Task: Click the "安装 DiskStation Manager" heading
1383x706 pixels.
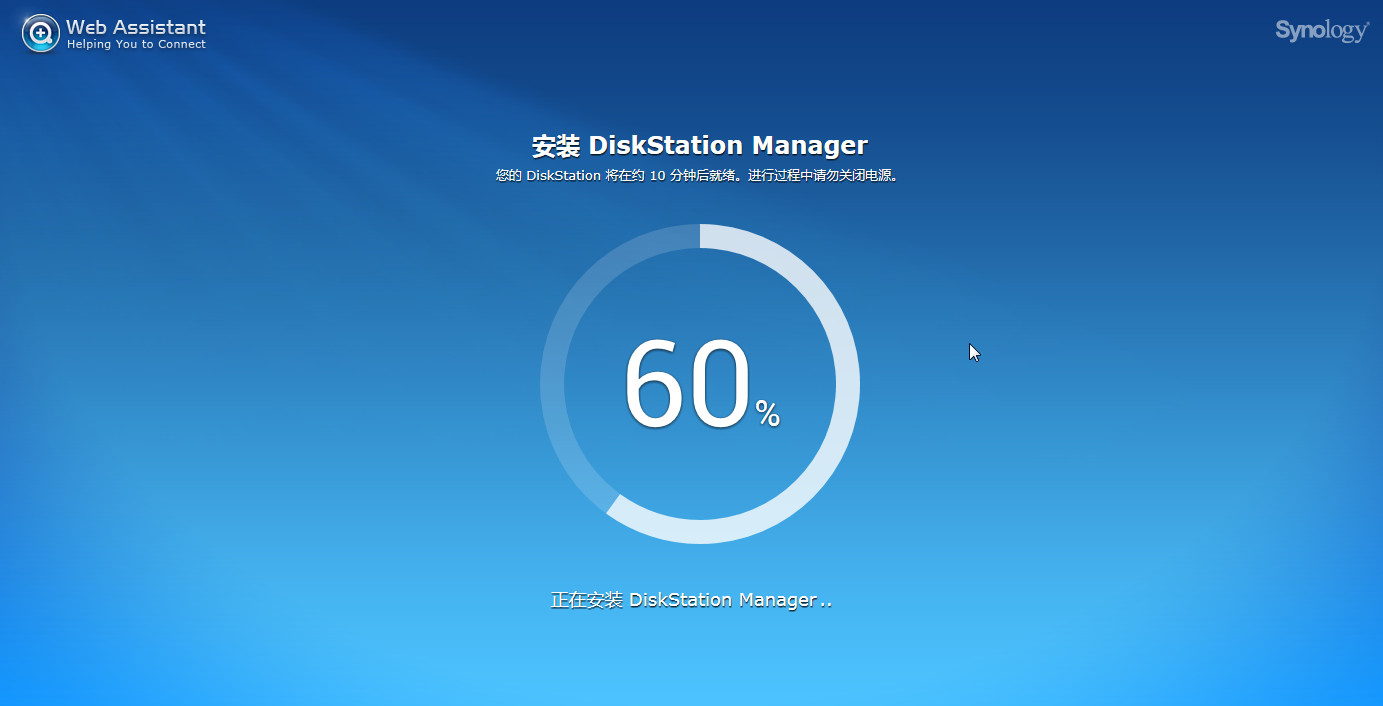Action: coord(699,146)
